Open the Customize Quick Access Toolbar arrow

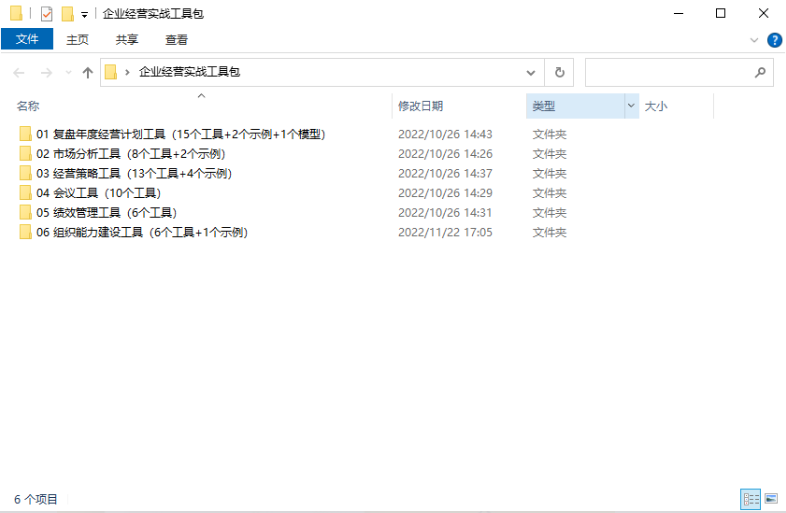[x=85, y=15]
